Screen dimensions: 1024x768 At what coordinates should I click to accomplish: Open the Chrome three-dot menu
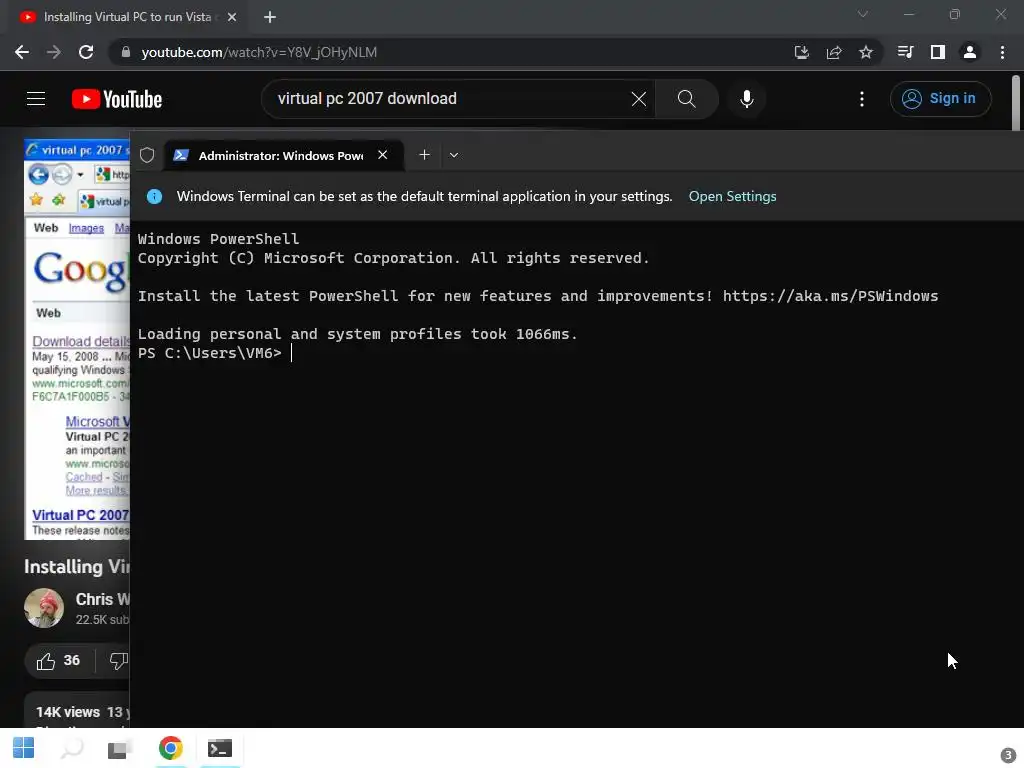click(1002, 52)
